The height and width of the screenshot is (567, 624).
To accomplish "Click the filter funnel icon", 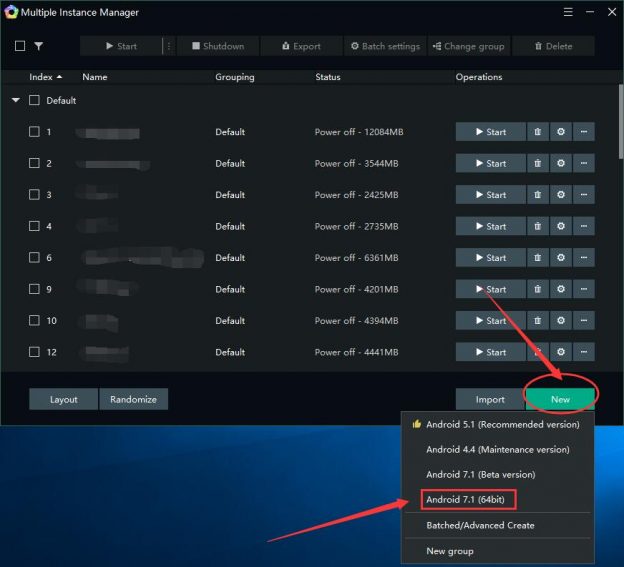I will click(39, 46).
